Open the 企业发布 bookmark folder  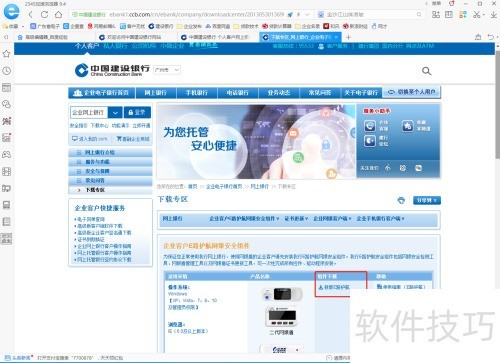[189, 26]
